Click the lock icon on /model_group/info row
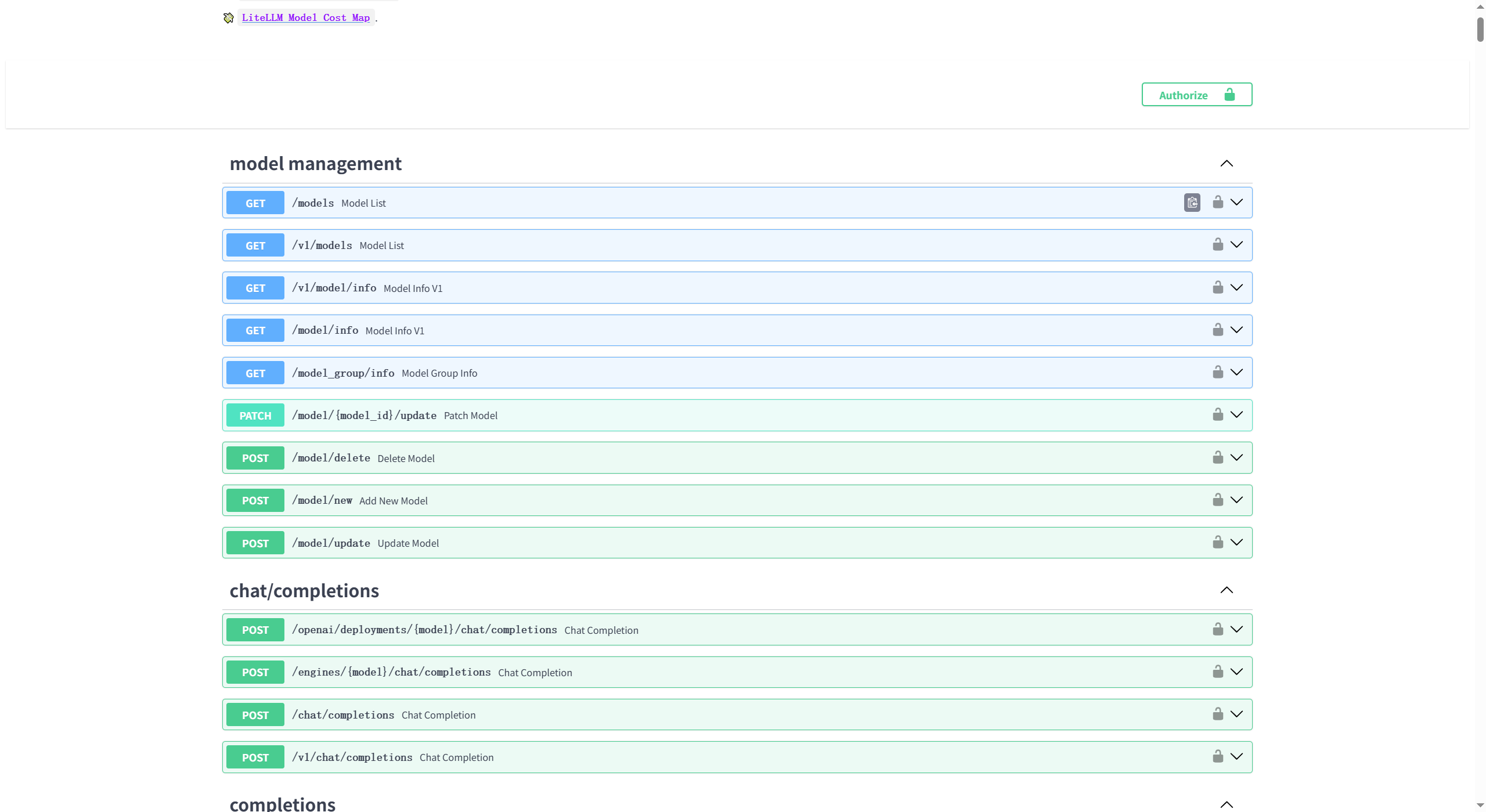The height and width of the screenshot is (812, 1486). click(x=1218, y=372)
